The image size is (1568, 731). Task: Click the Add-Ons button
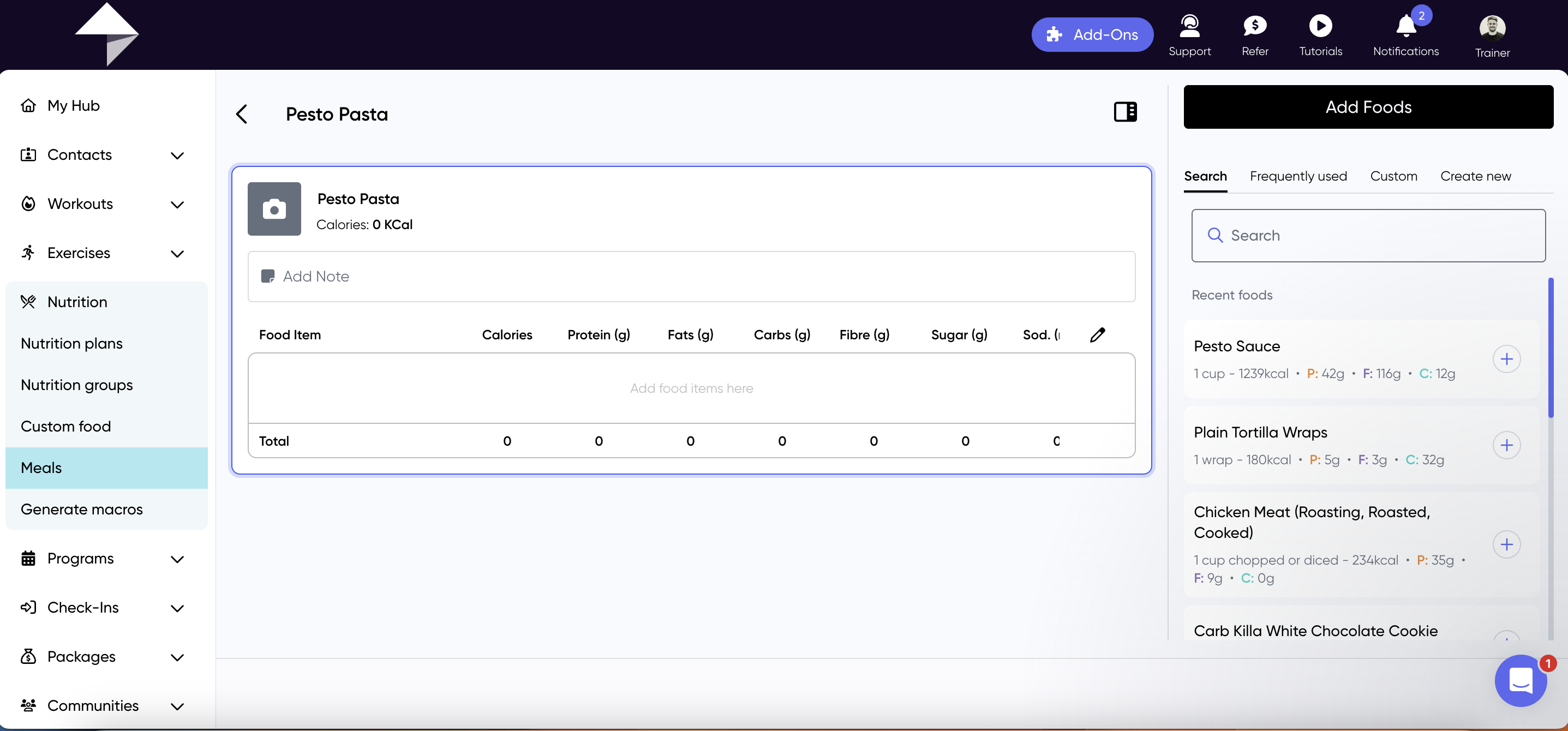click(1092, 35)
